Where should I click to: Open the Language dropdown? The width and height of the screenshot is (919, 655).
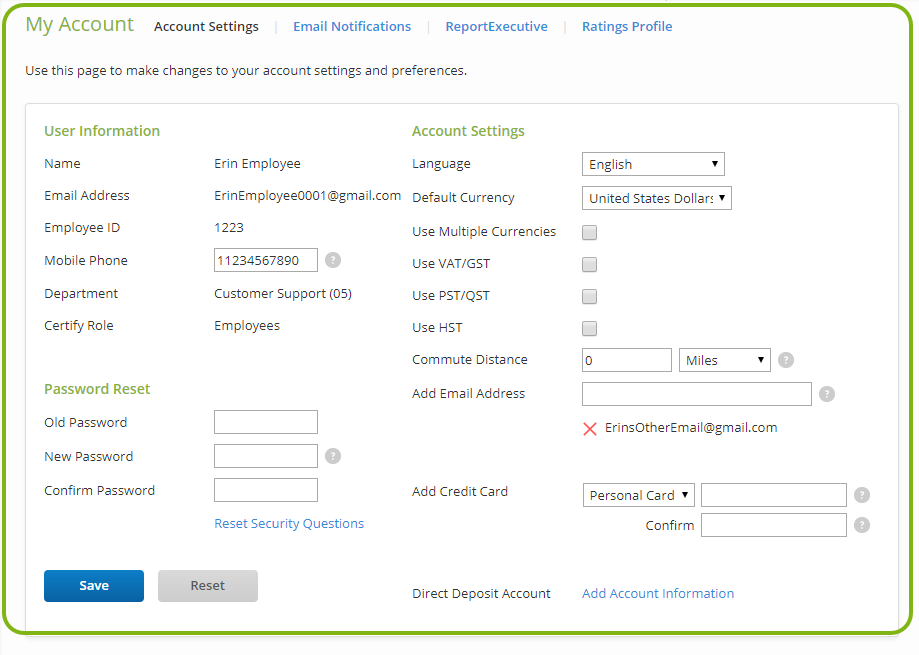[652, 163]
